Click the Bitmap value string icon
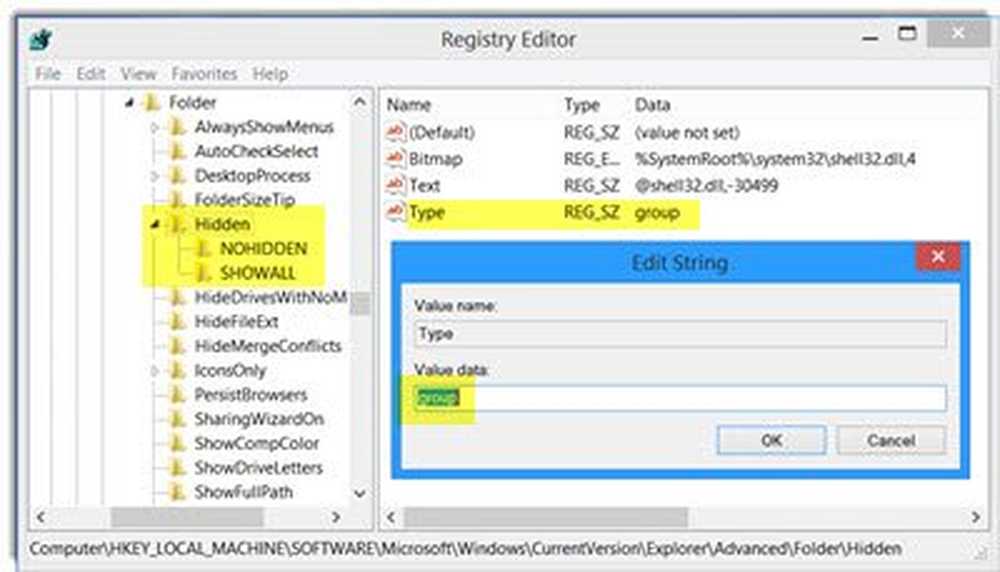The image size is (1000, 572). coord(395,159)
